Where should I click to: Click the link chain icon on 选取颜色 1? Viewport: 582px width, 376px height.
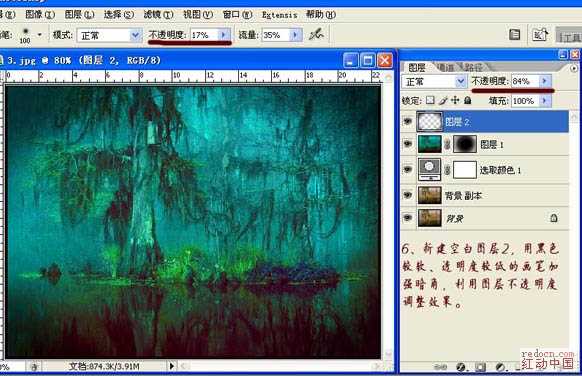click(x=447, y=170)
